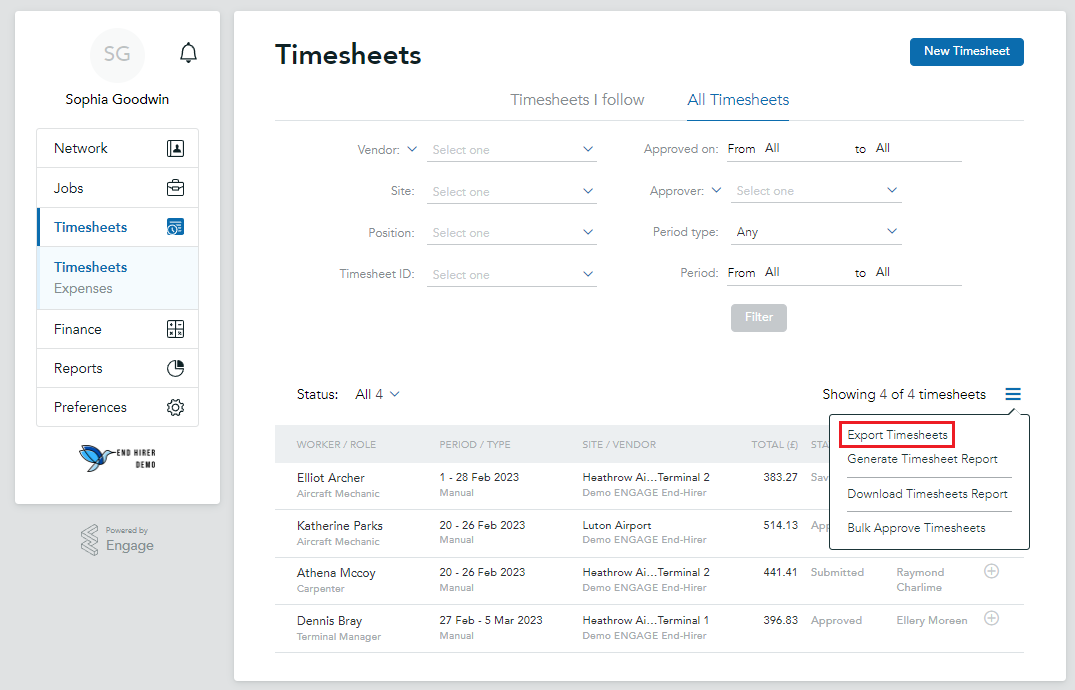1075x690 pixels.
Task: Click Dennis Bray's row expand plus icon
Action: coord(991,618)
